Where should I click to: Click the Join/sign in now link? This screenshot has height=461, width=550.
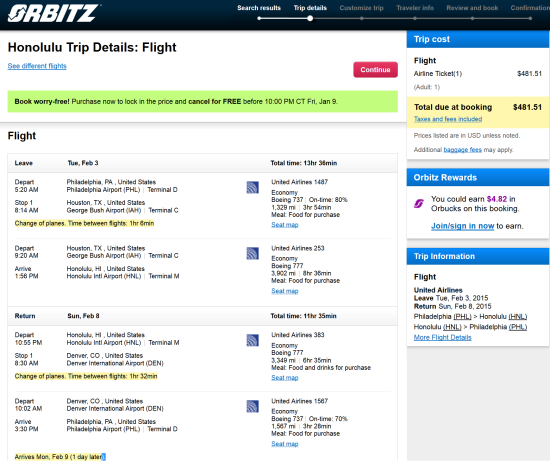point(462,226)
